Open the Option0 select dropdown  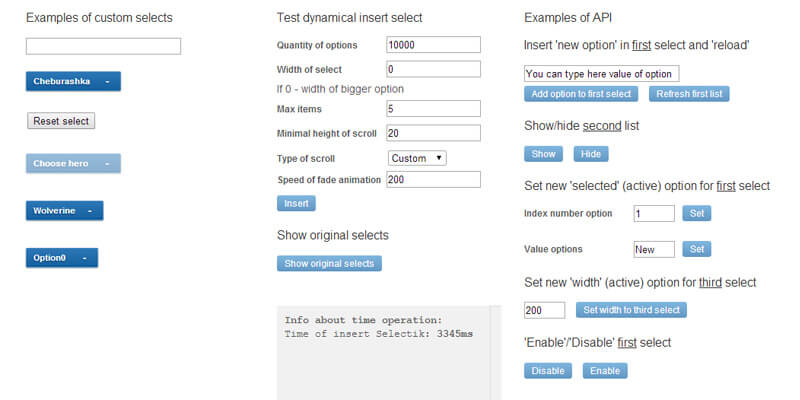click(61, 258)
